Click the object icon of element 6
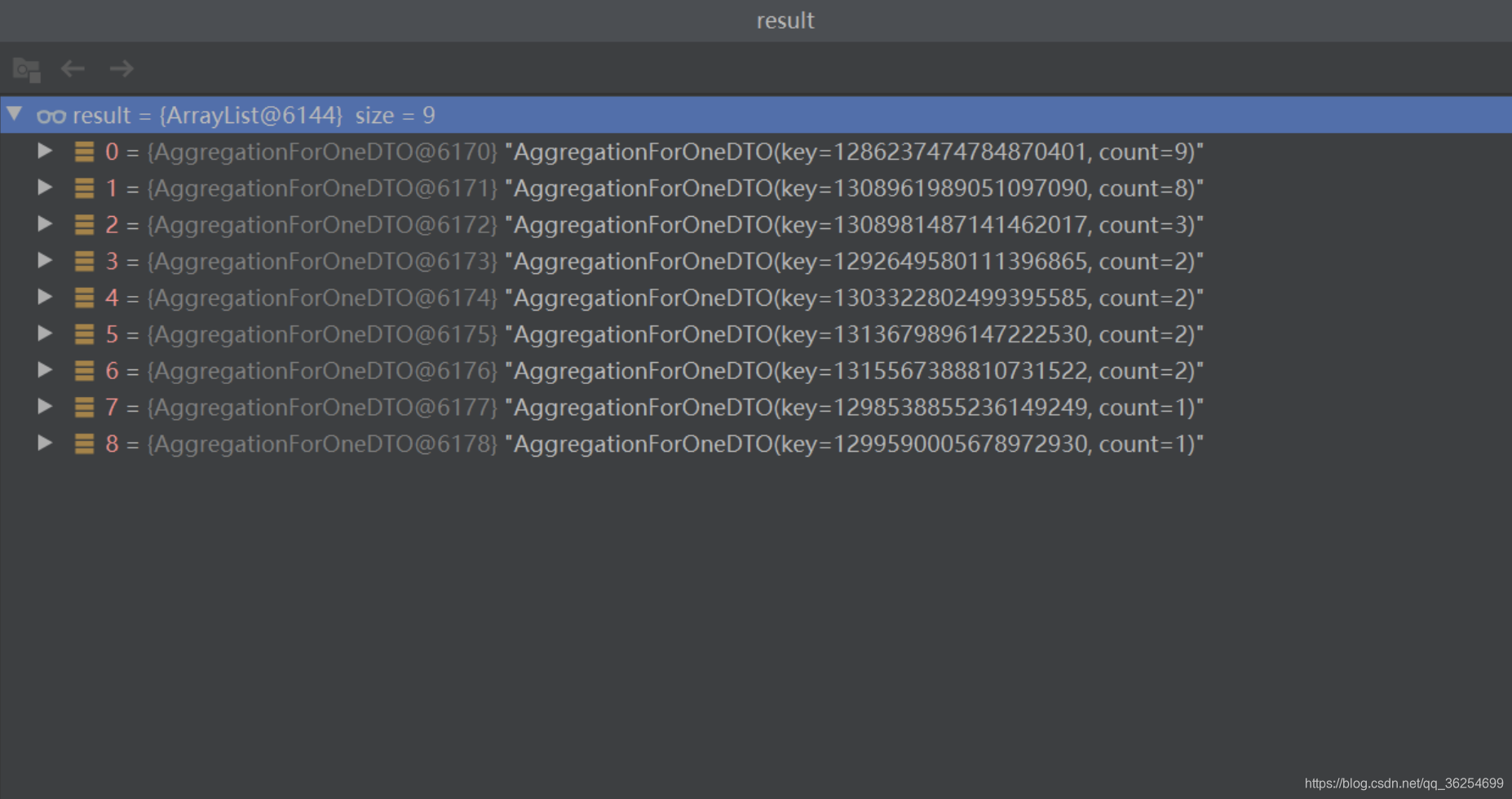Image resolution: width=1512 pixels, height=799 pixels. pyautogui.click(x=84, y=371)
